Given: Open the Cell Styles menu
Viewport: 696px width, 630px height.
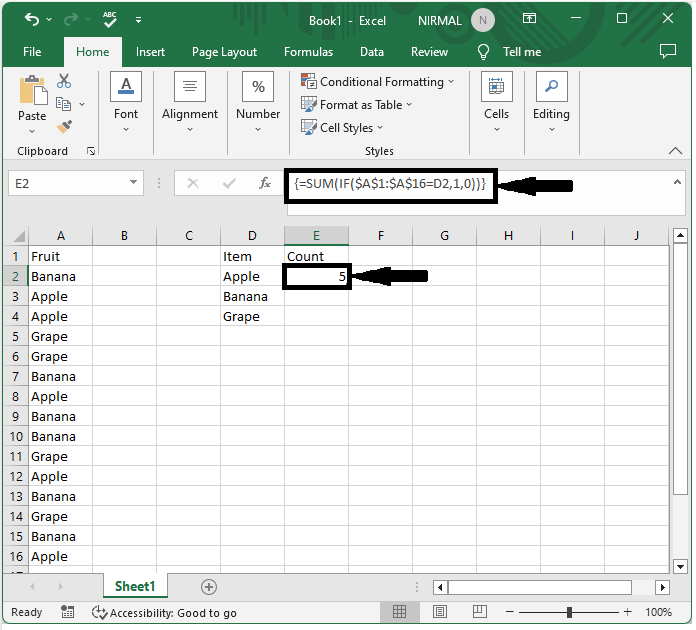Looking at the screenshot, I should point(342,128).
